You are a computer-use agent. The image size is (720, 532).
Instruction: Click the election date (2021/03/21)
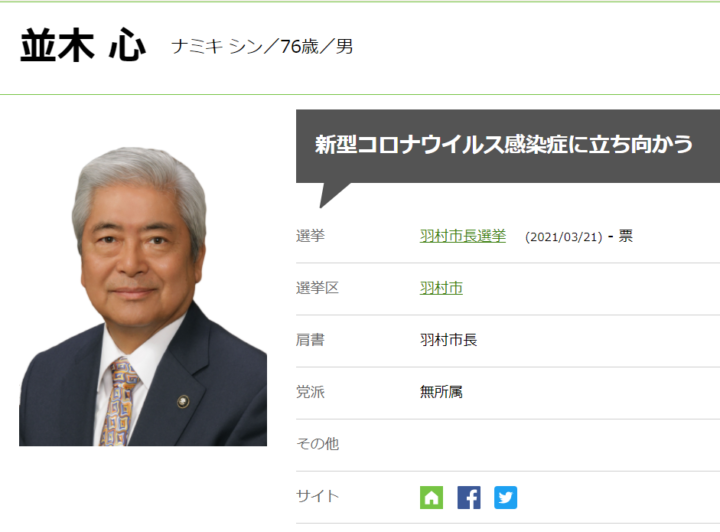point(563,237)
